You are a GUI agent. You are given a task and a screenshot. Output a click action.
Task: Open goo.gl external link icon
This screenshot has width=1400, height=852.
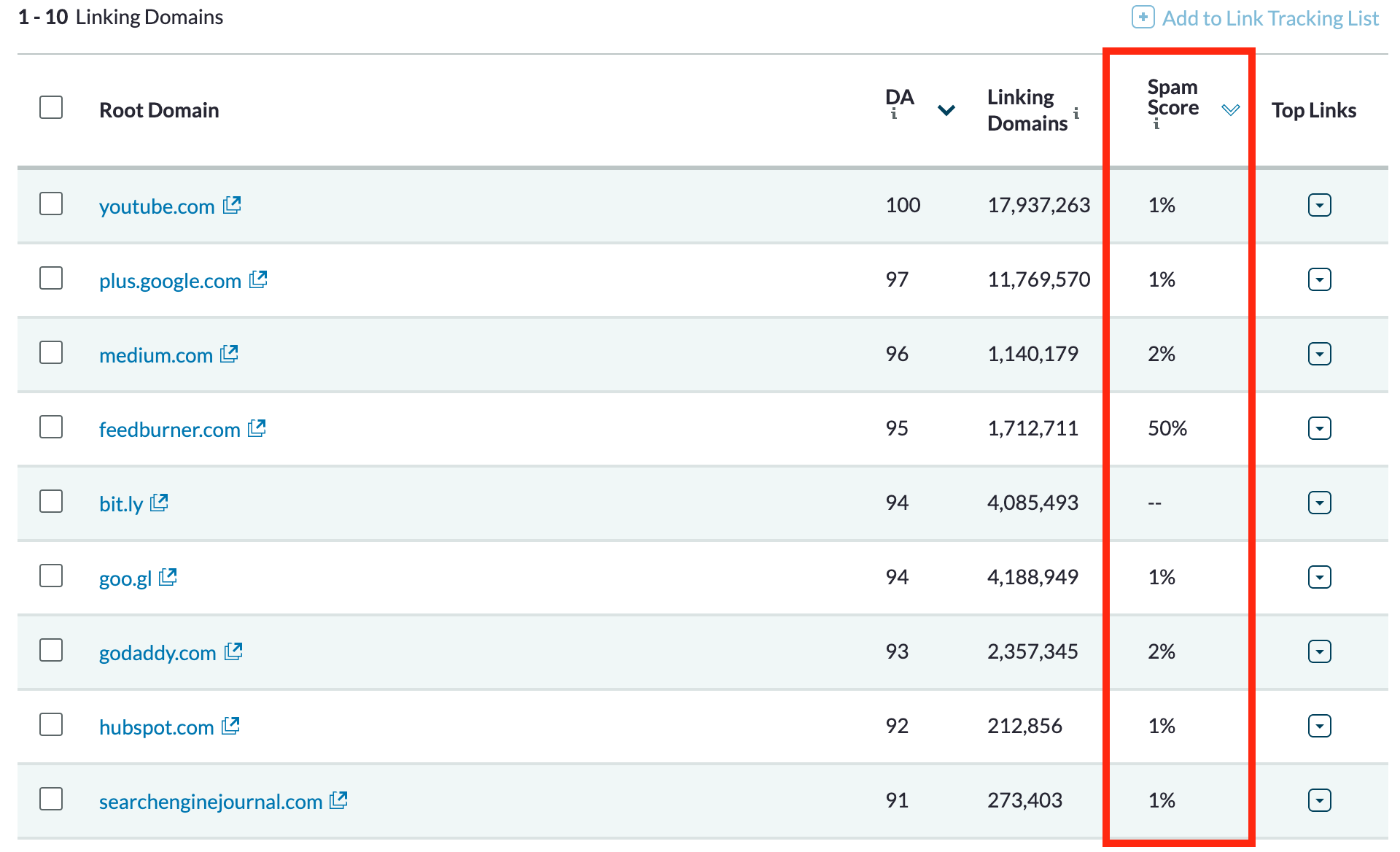point(168,577)
